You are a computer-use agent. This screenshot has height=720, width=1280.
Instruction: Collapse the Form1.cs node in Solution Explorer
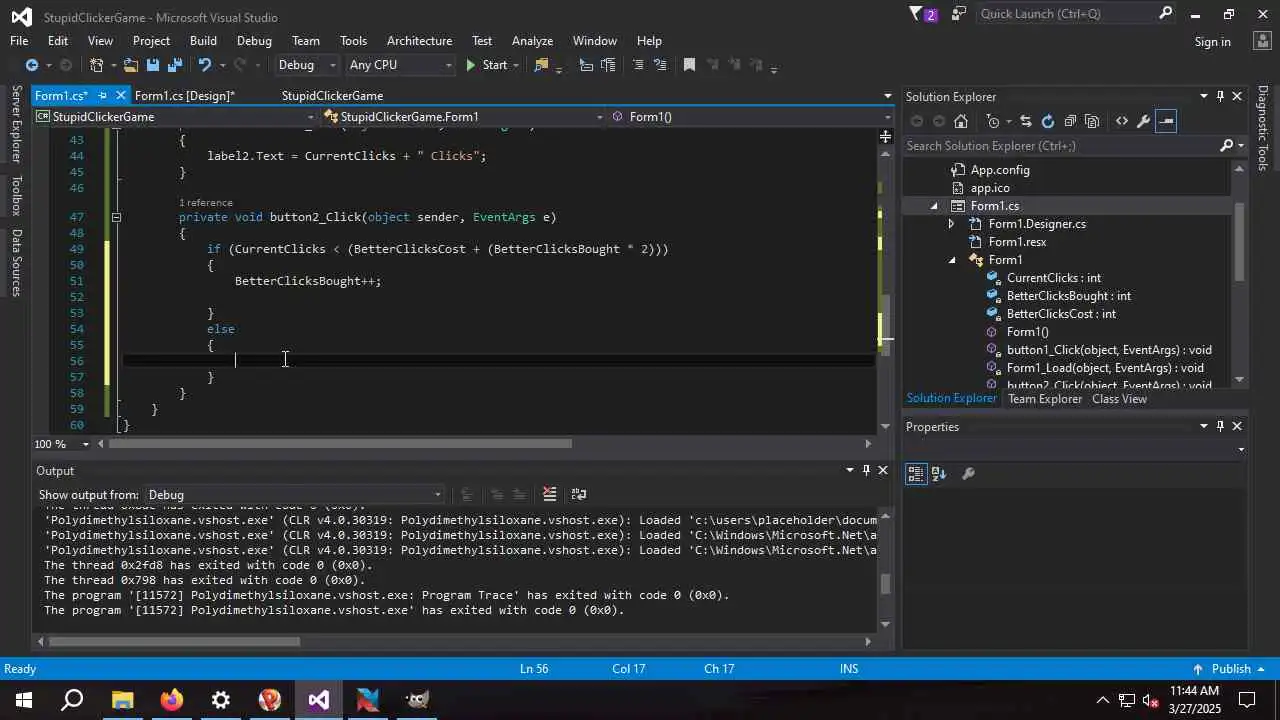[935, 206]
